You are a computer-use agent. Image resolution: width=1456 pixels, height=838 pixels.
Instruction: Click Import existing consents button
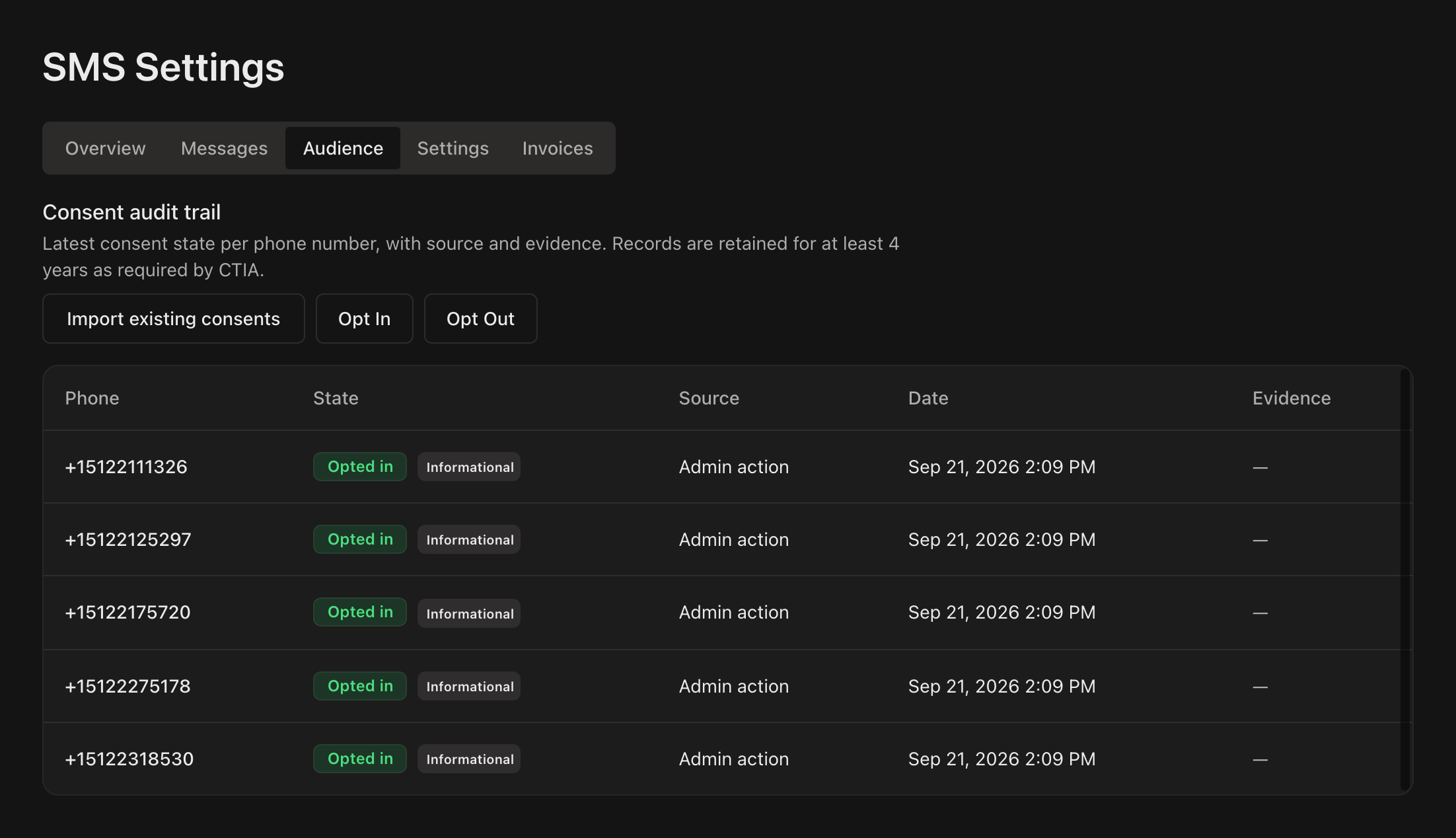174,319
